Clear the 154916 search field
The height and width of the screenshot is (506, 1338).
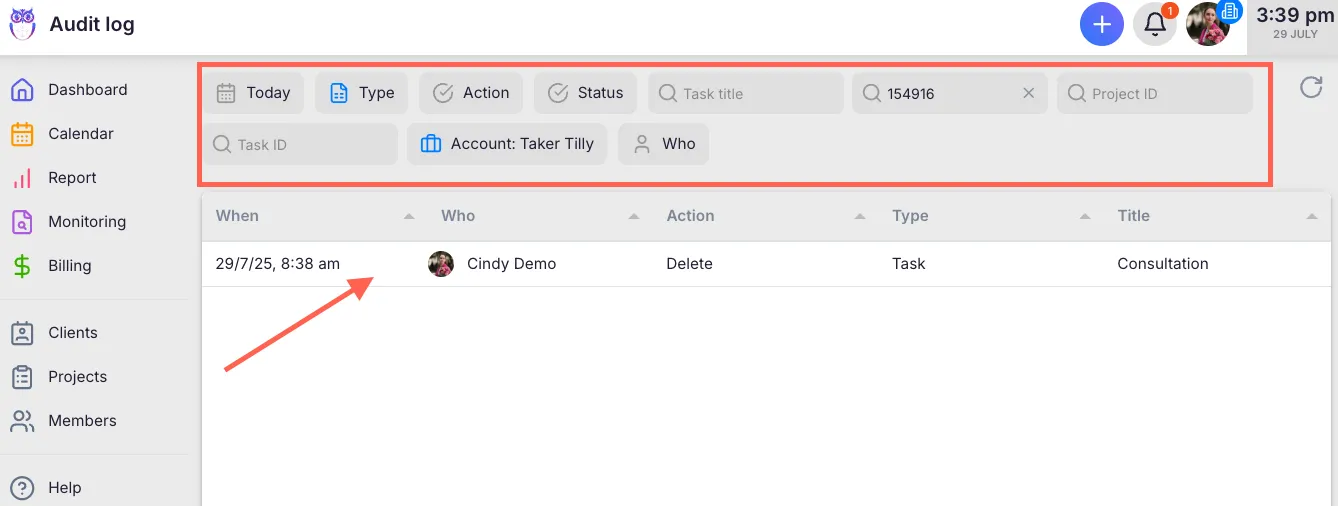click(x=1028, y=93)
